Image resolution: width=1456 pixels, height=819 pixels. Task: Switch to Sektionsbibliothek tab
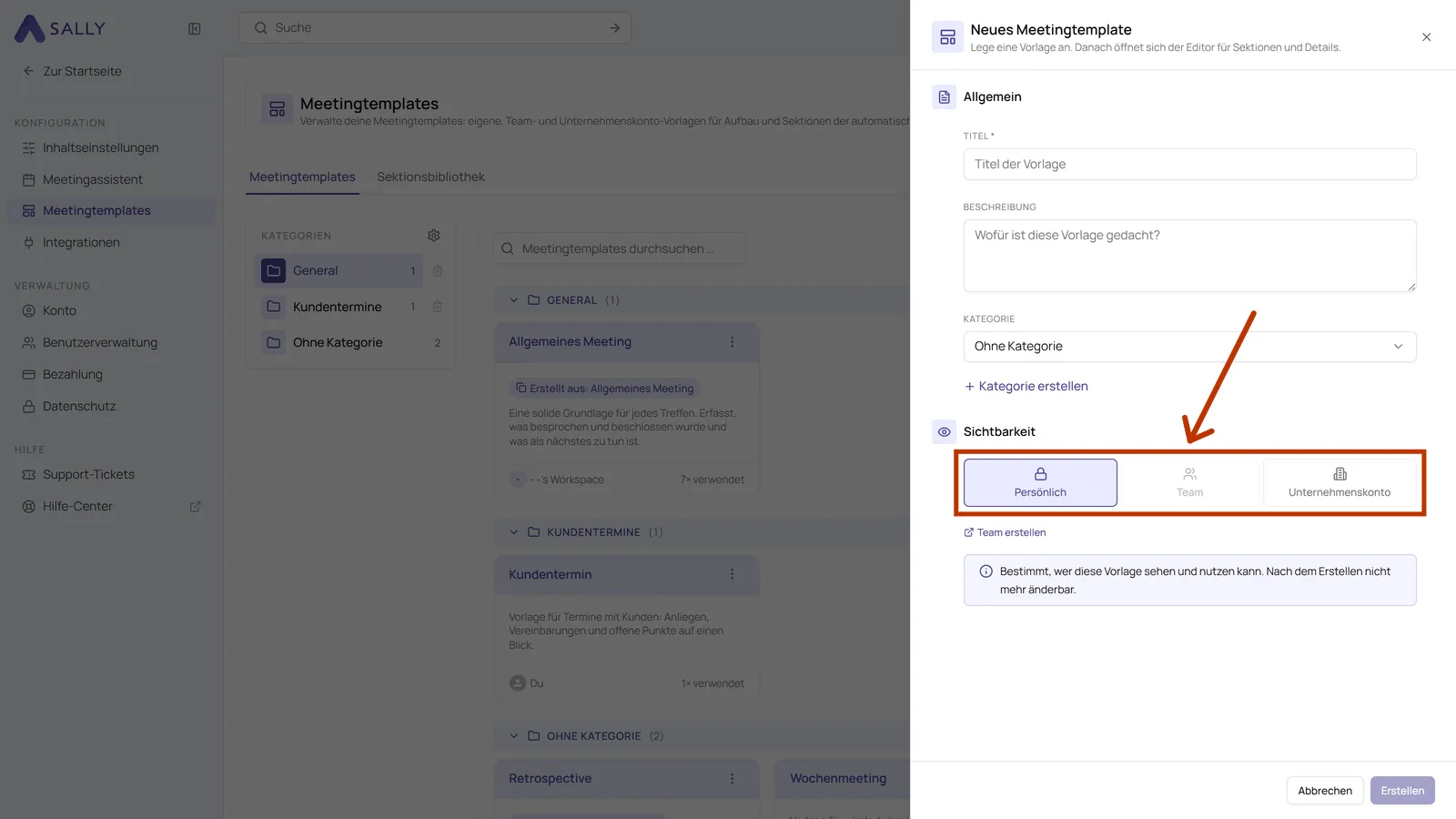(x=430, y=177)
